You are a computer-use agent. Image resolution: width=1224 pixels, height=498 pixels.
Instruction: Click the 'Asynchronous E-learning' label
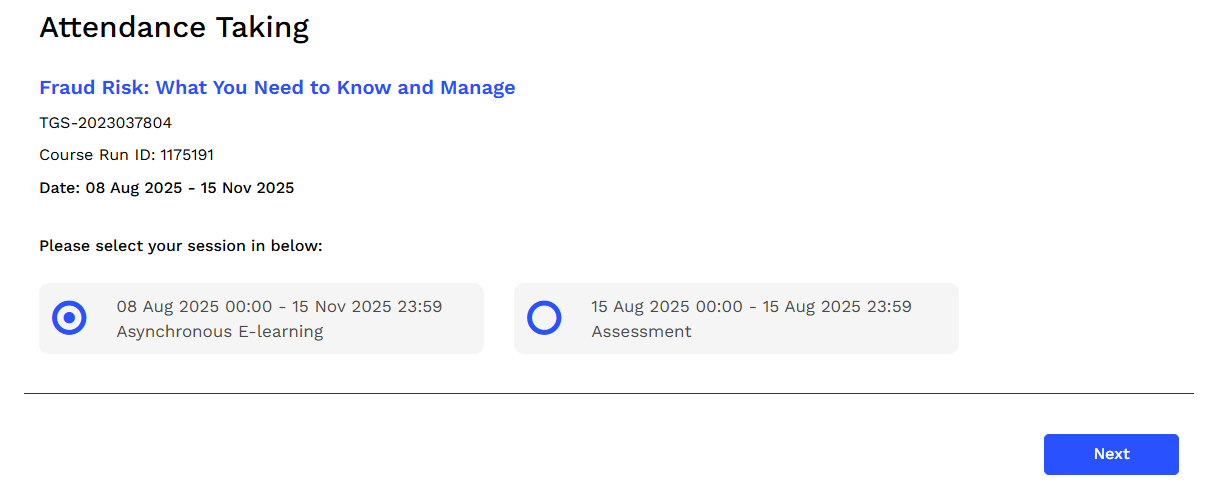[220, 331]
